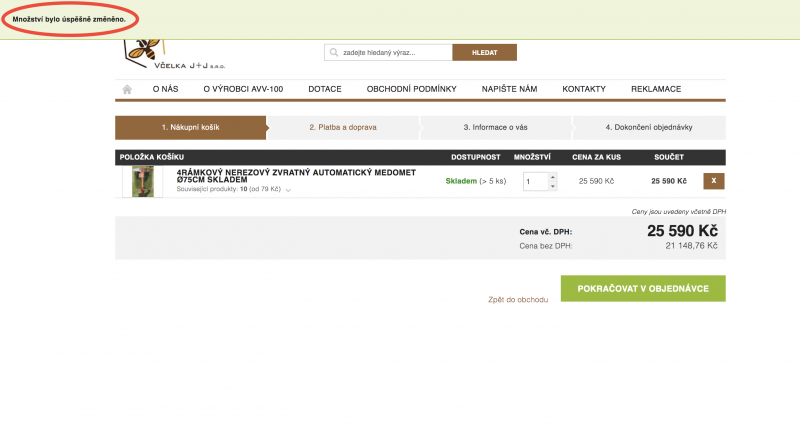Click the Skladem availability text
Screen dimensions: 800x432
(x=461, y=181)
